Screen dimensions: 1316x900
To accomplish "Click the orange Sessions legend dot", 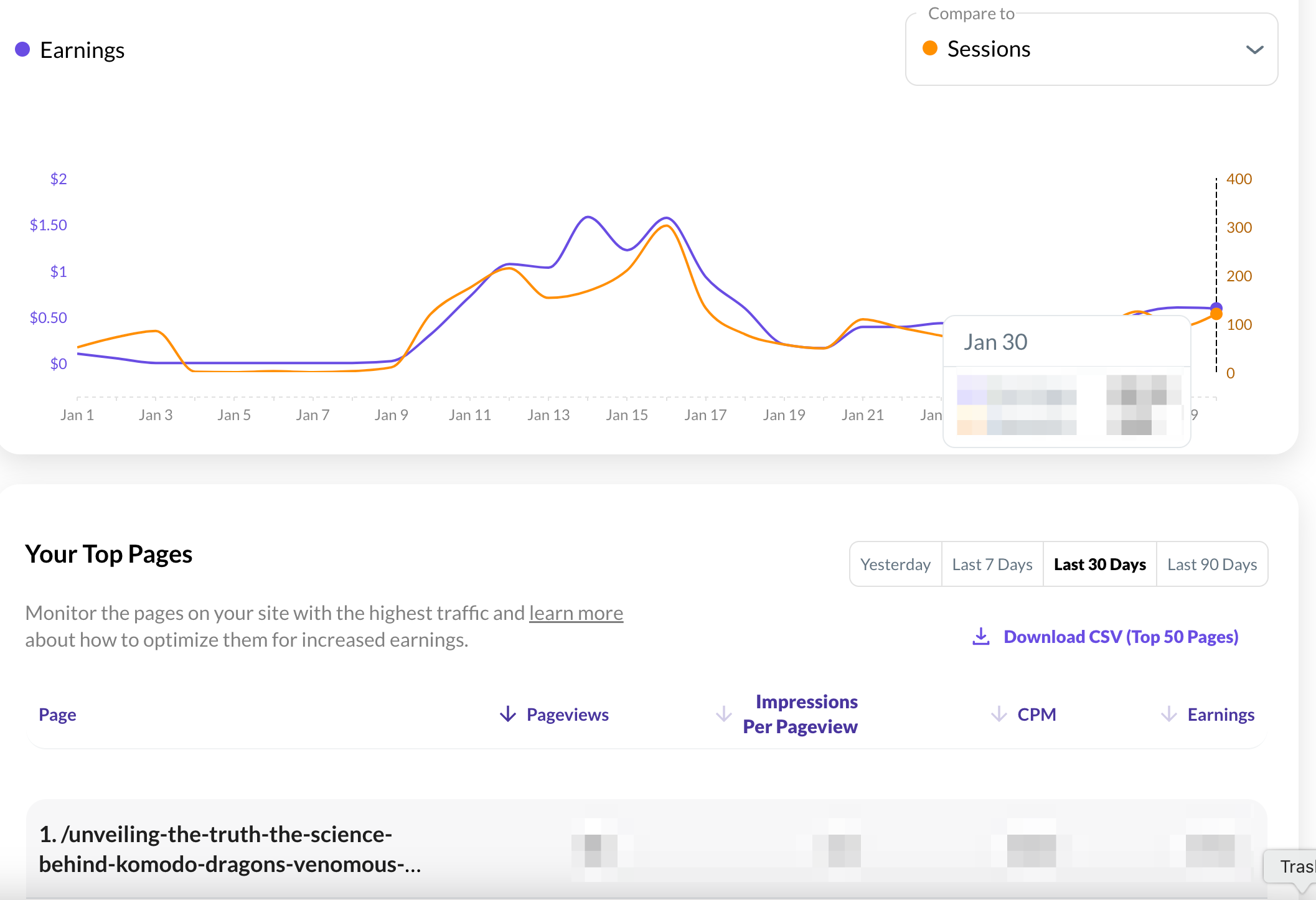I will click(x=930, y=49).
